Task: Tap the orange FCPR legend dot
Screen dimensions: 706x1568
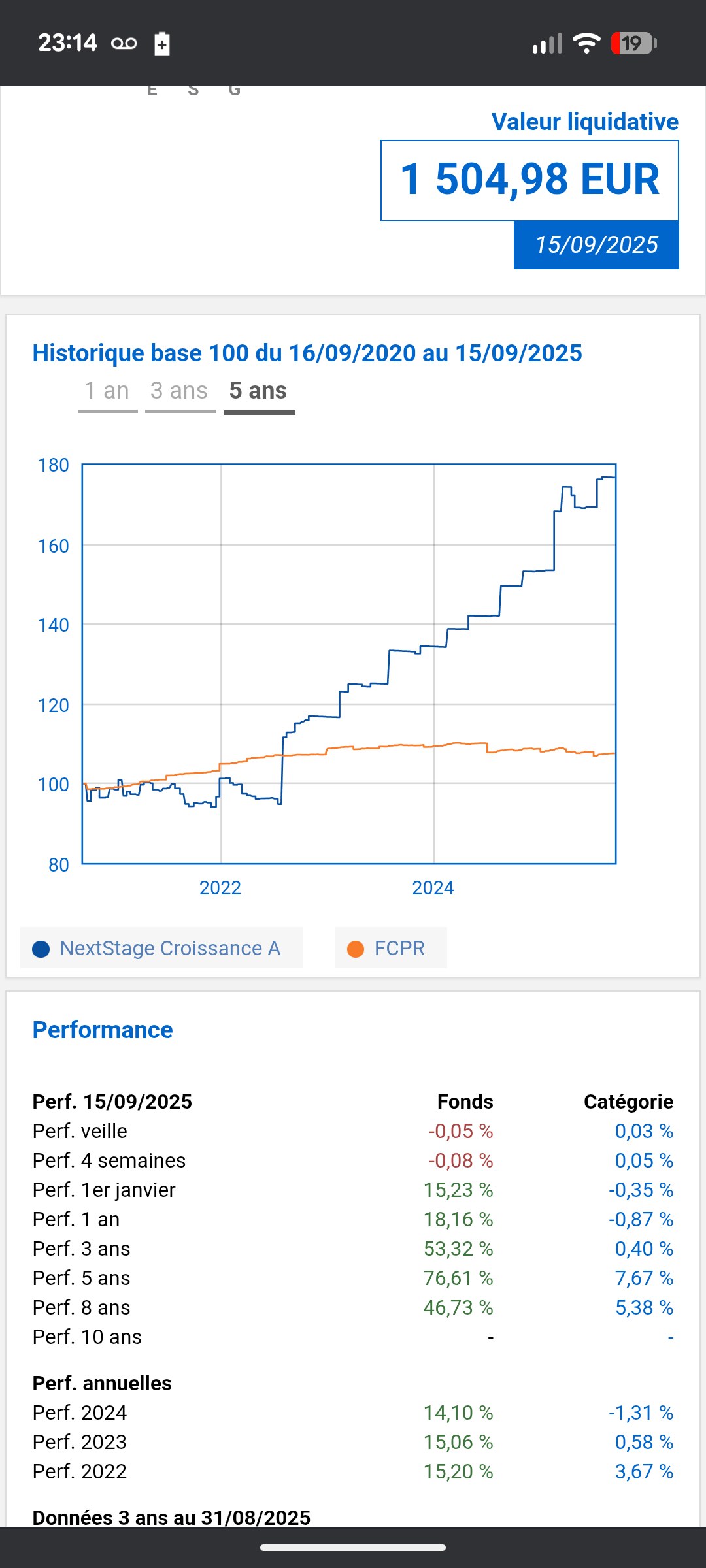Action: [356, 949]
